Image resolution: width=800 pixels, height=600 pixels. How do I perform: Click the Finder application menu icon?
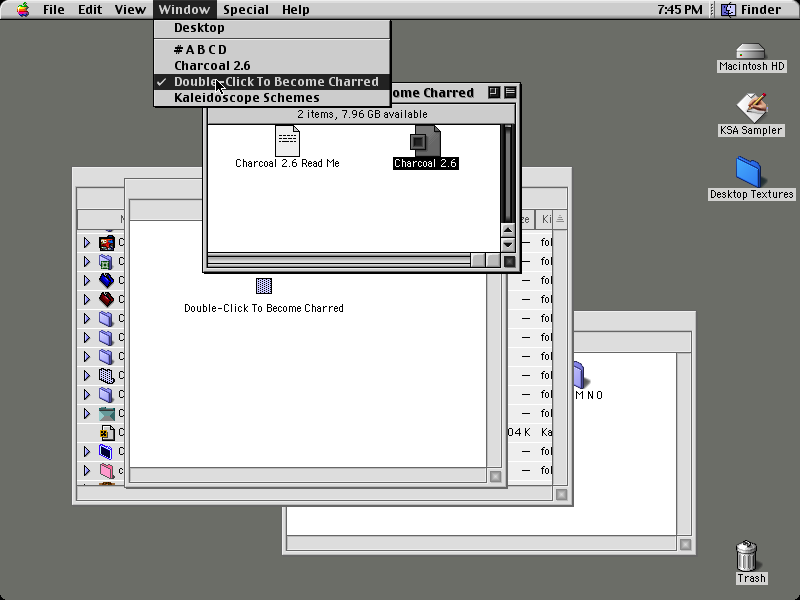[x=729, y=9]
